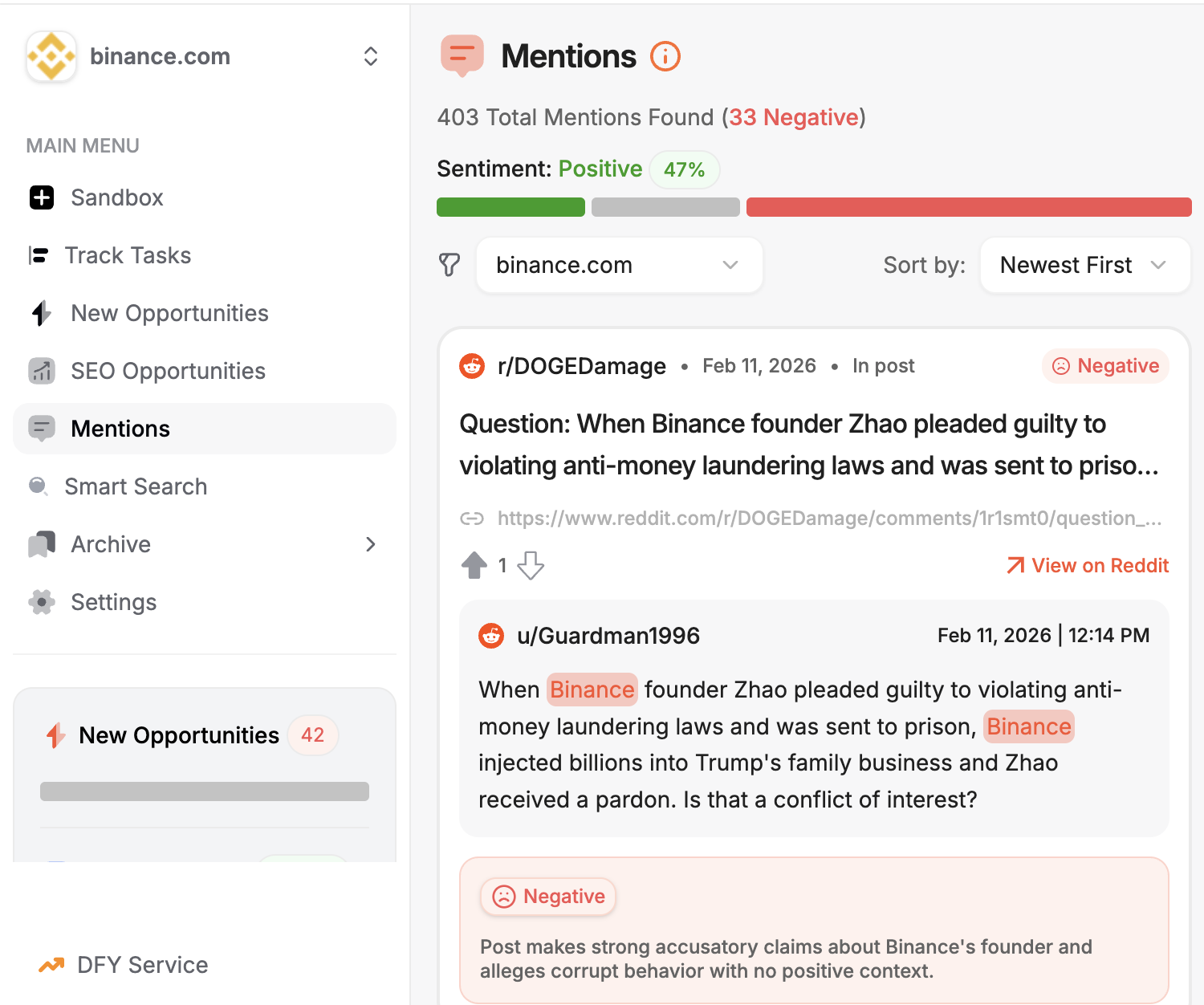Click the SEO Opportunities chart icon
Viewport: 1204px width, 1005px height.
pyautogui.click(x=42, y=371)
